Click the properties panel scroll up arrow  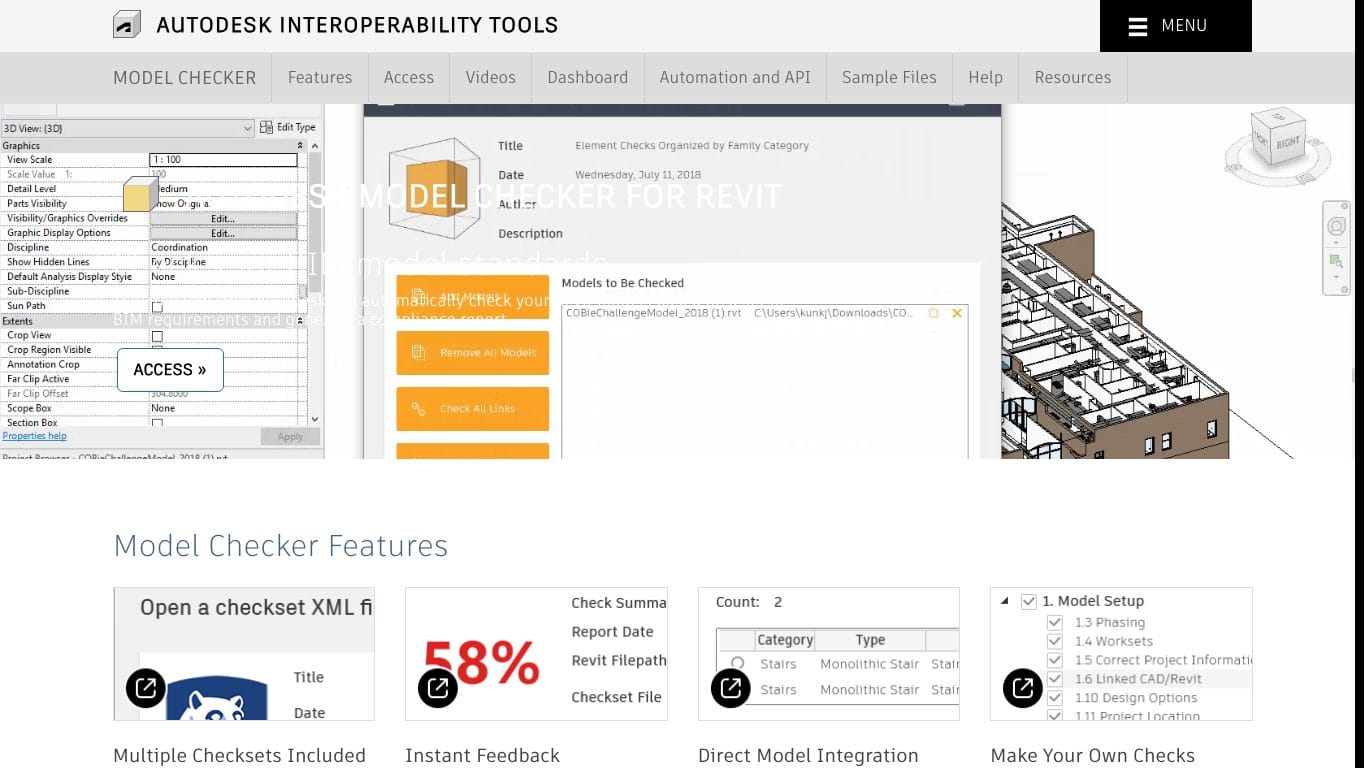coord(315,146)
